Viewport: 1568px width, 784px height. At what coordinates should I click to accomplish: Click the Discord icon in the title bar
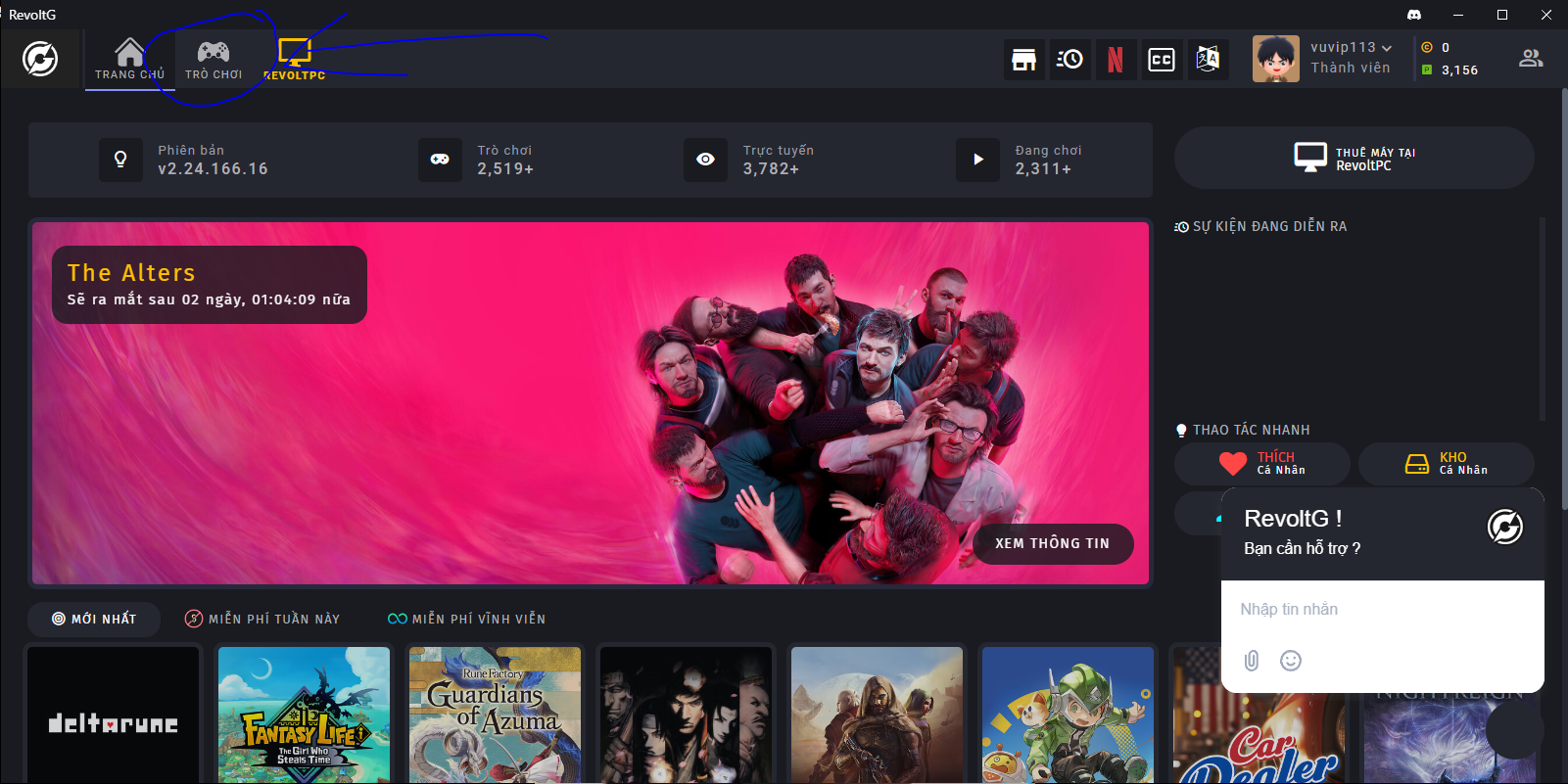1414,15
